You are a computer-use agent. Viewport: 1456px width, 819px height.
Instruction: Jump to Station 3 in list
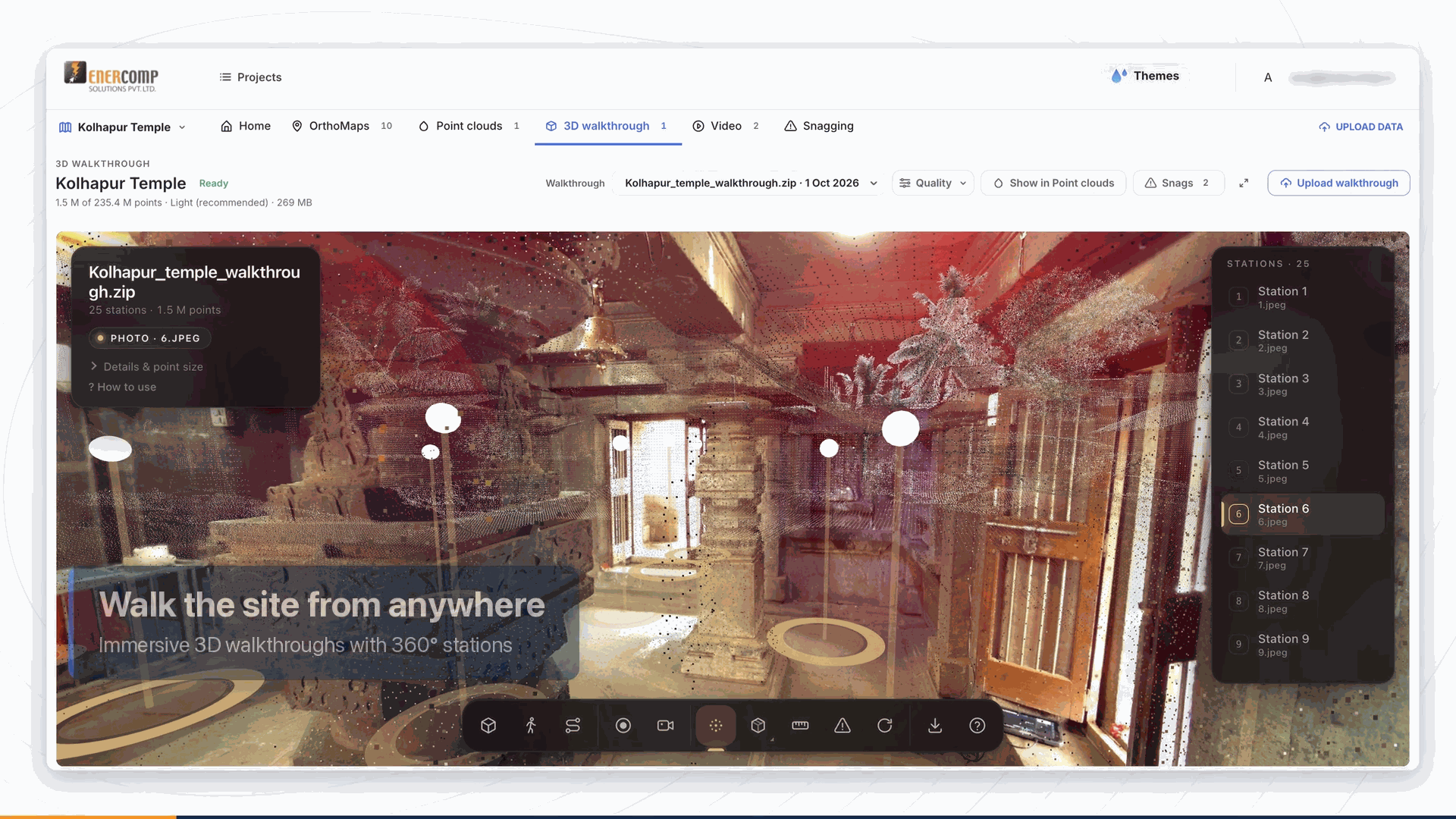coord(1303,384)
